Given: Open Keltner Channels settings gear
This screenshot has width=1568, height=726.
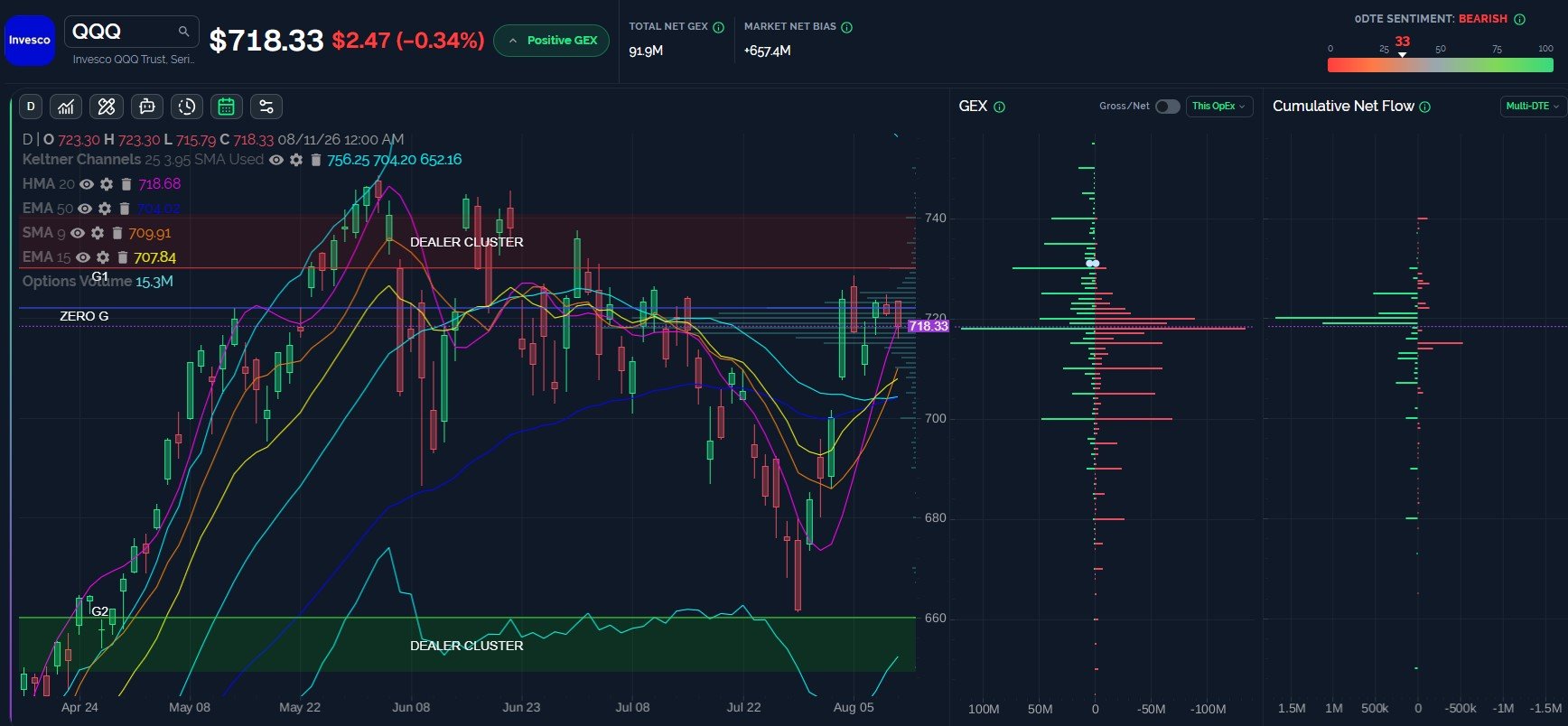Looking at the screenshot, I should click(x=296, y=160).
